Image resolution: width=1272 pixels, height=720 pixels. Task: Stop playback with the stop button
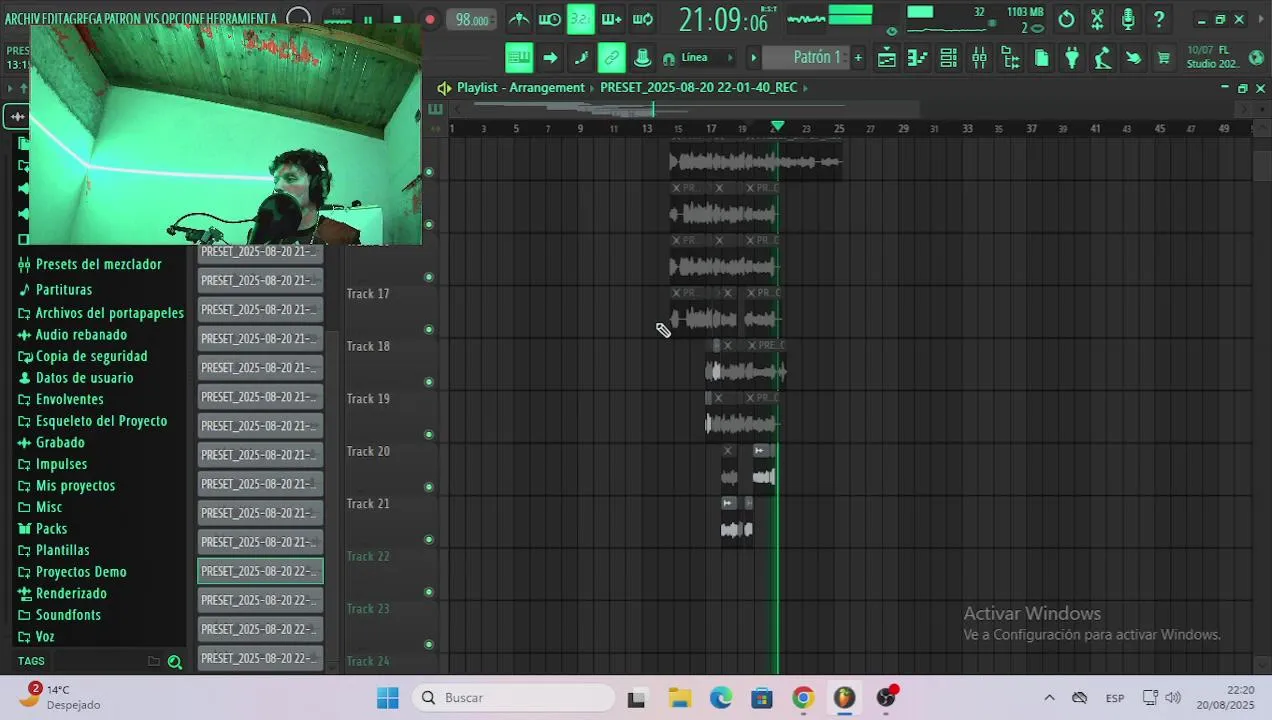point(397,20)
